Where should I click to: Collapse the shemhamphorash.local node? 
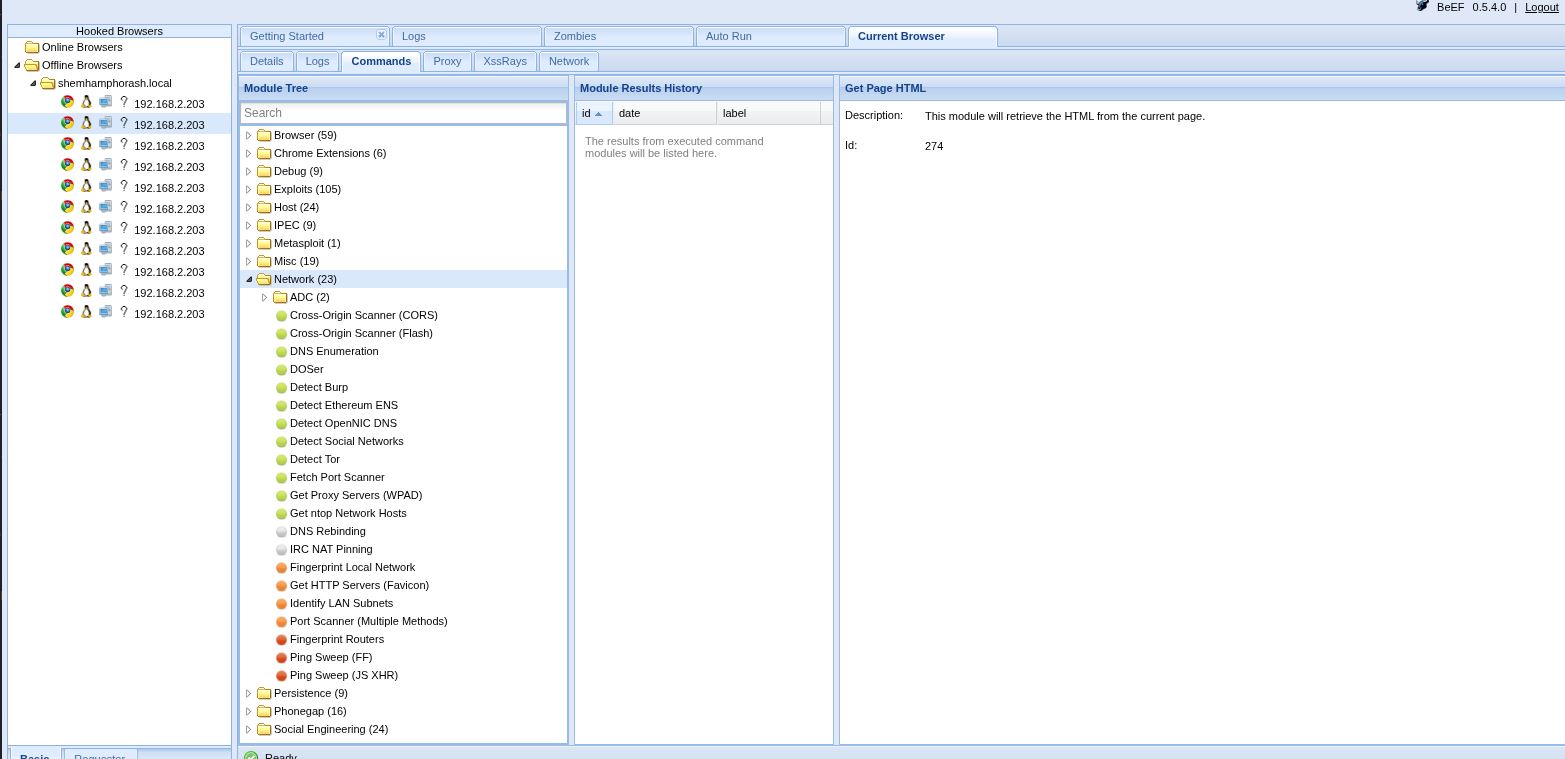(x=33, y=83)
